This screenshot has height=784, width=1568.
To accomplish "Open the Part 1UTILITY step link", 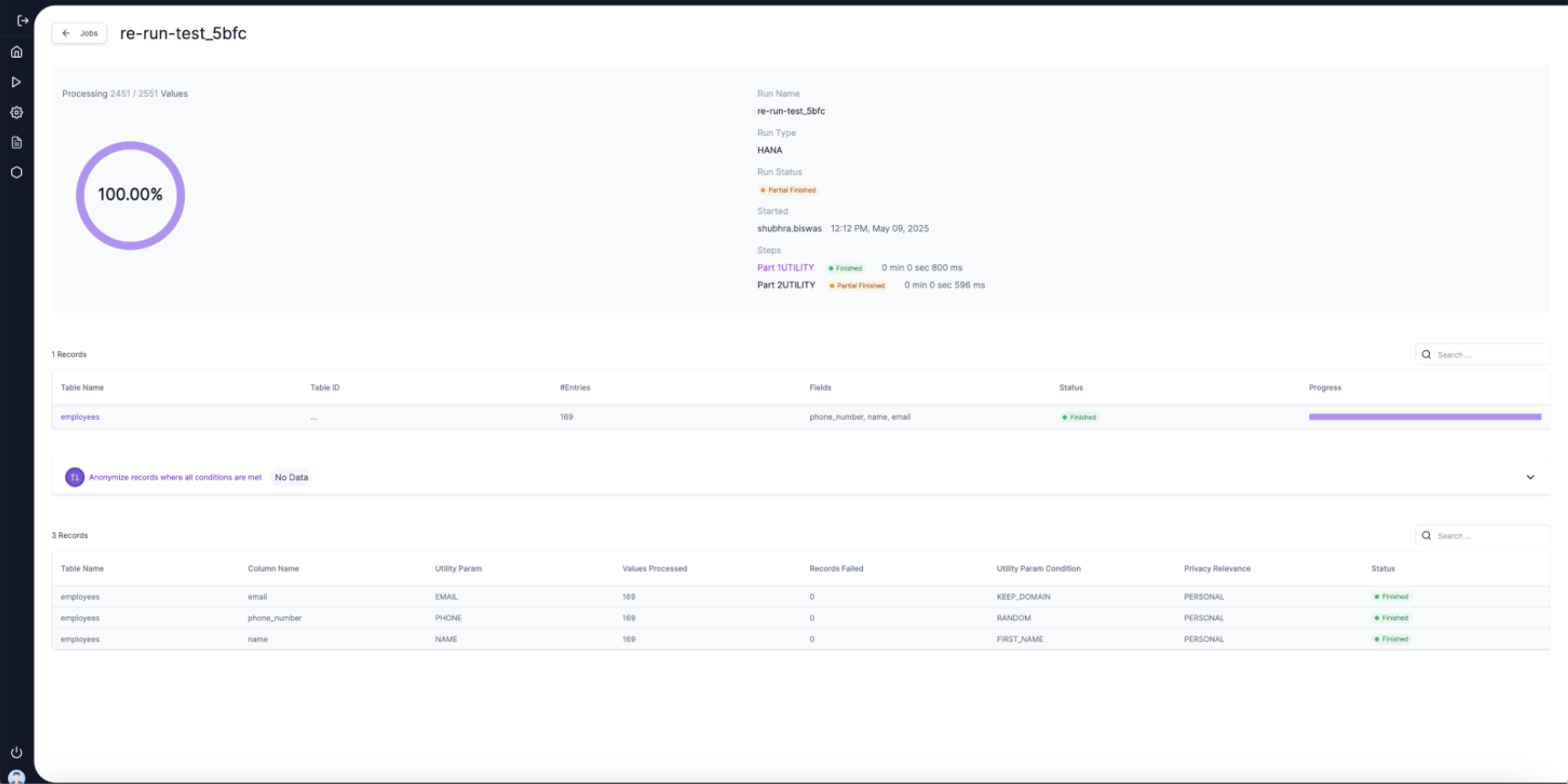I will click(x=785, y=268).
